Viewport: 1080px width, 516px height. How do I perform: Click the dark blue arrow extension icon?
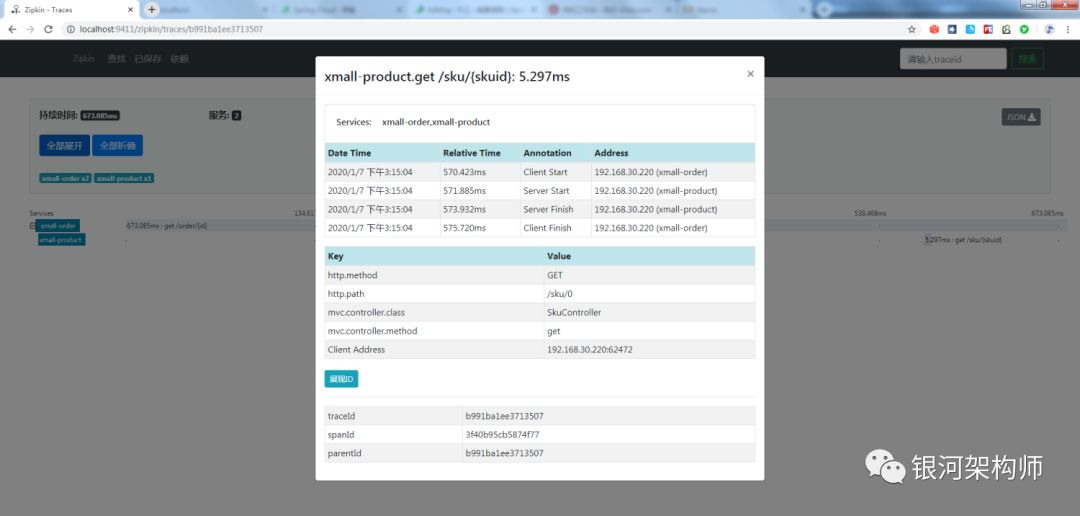point(952,29)
